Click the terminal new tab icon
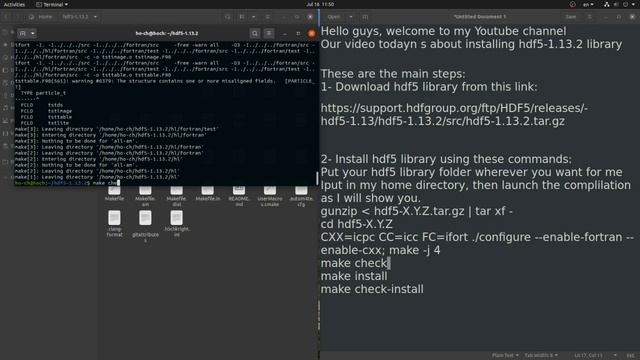 (22, 33)
